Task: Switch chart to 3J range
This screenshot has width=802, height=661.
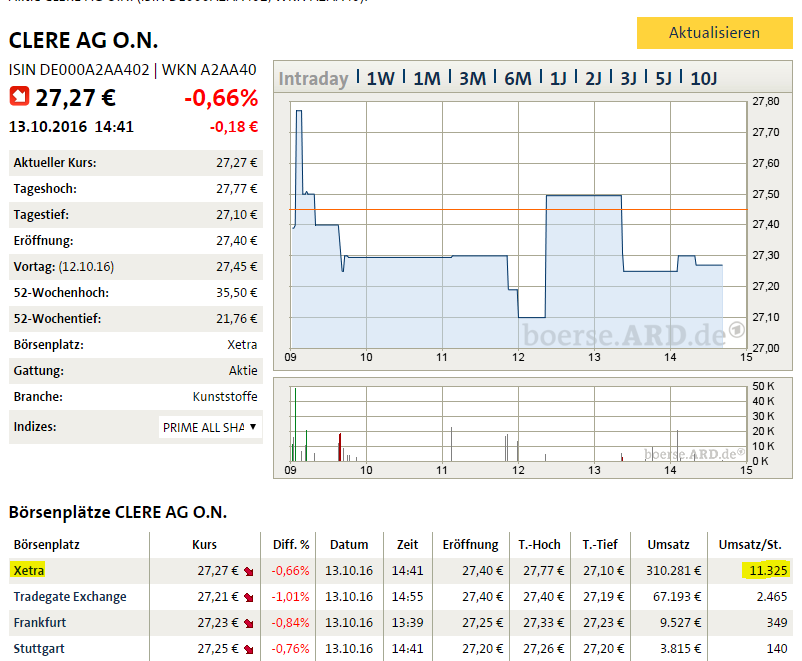Action: pos(629,78)
